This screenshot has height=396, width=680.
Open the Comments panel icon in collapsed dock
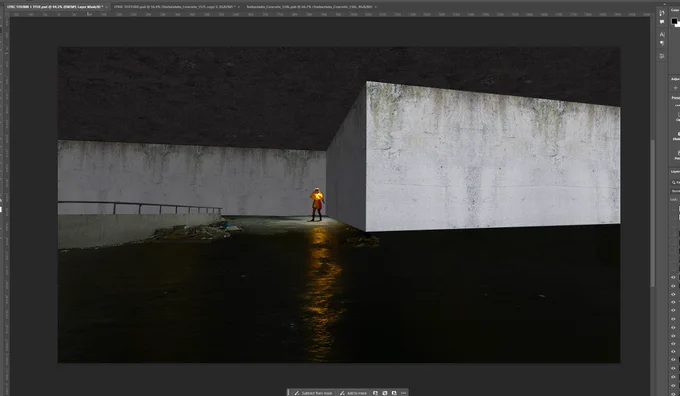coord(662,22)
